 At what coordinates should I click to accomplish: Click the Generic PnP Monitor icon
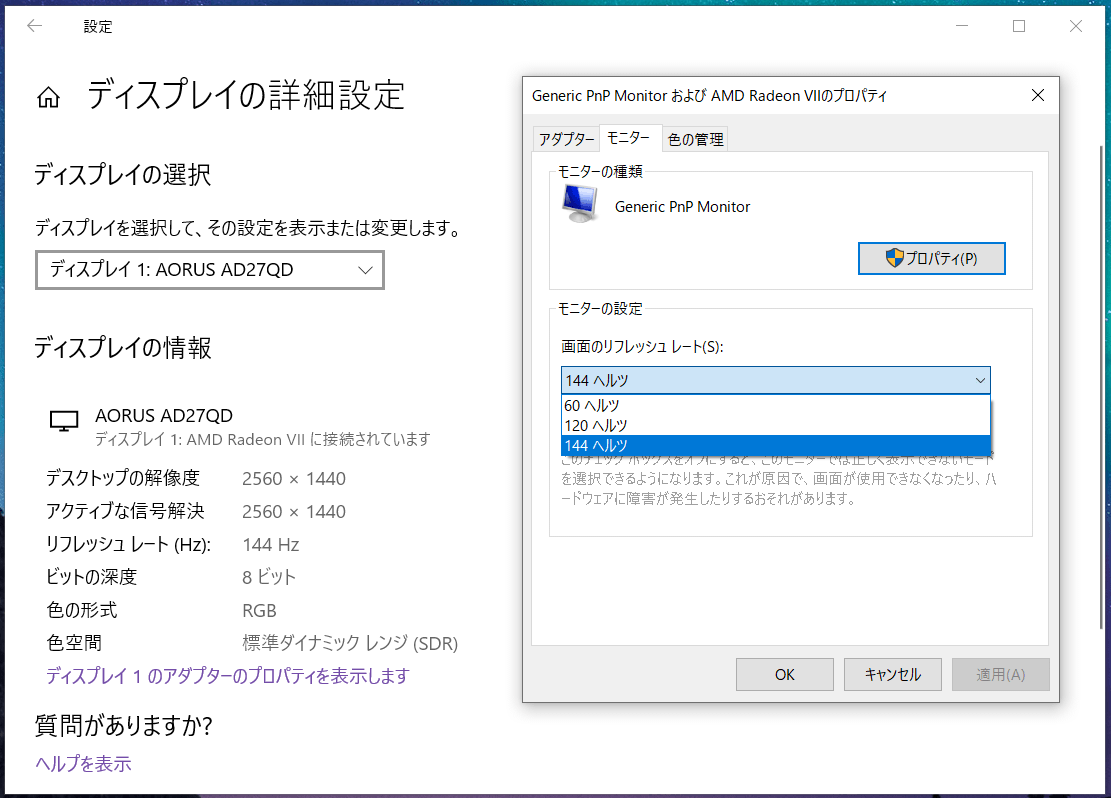[581, 204]
